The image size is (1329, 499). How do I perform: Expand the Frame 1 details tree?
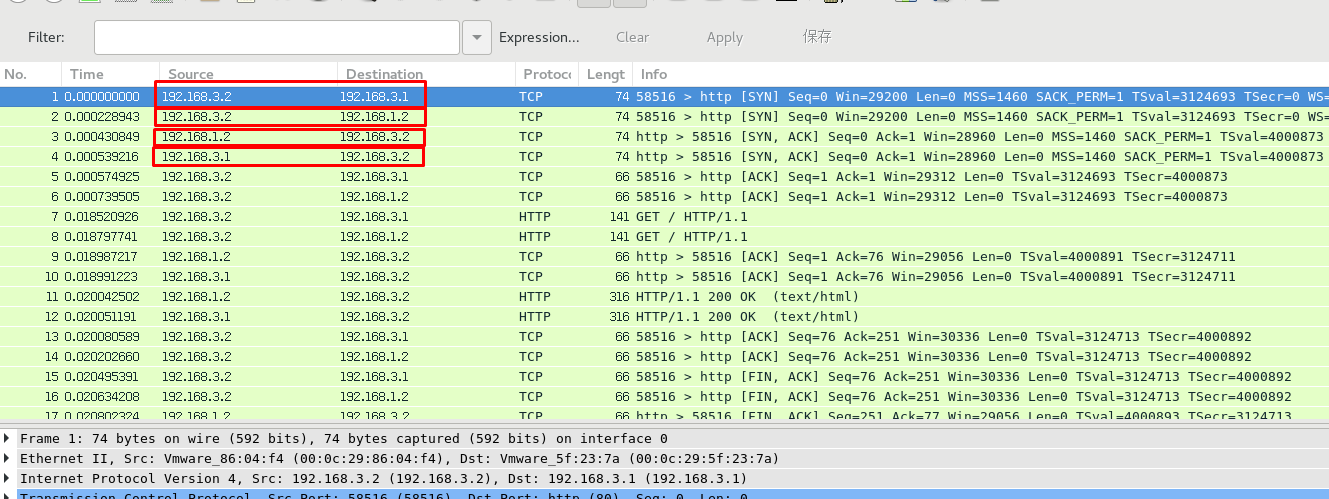pyautogui.click(x=9, y=439)
